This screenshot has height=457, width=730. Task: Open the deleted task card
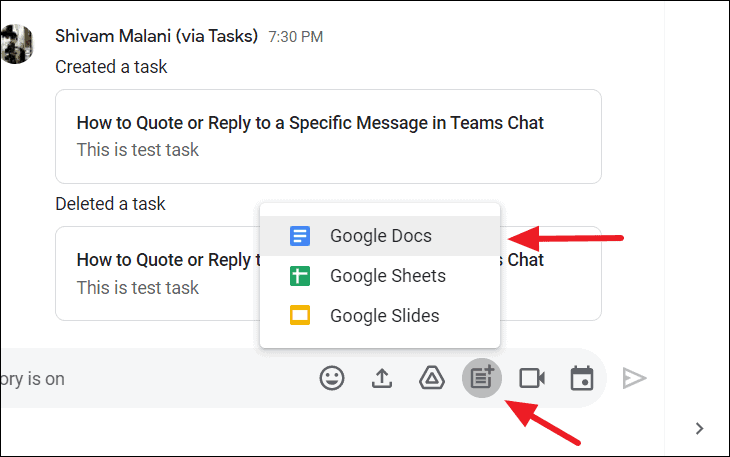(157, 274)
